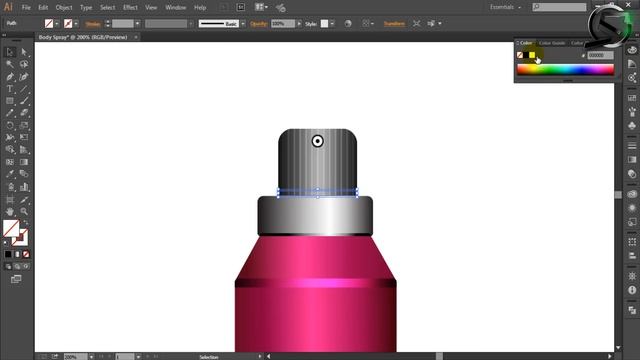
Task: Select the Pen tool
Action: 10,77
